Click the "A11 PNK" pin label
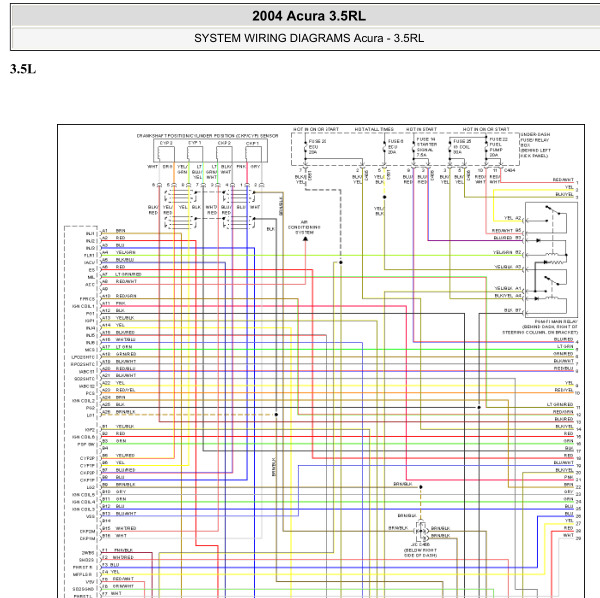This screenshot has width=600, height=598. [x=114, y=303]
